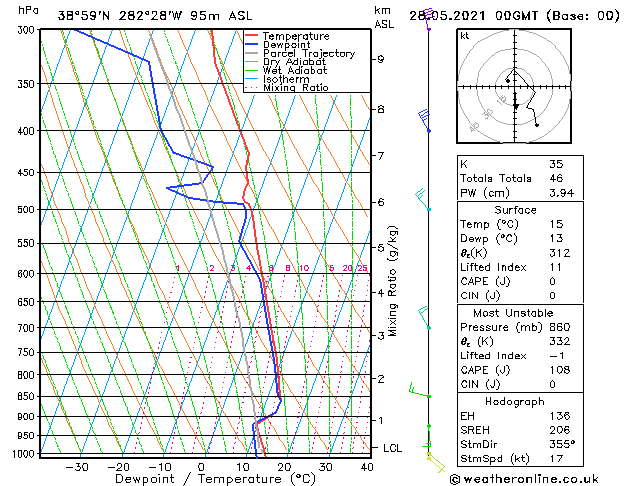This screenshot has width=629, height=486.
Task: Click the Most Unstable section heading
Action: [x=513, y=313]
